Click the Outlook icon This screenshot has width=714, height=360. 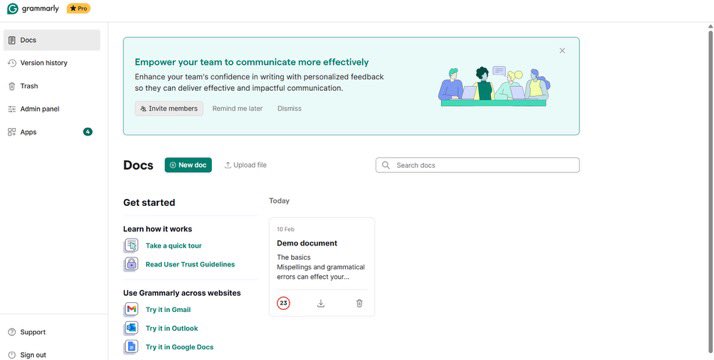point(131,328)
